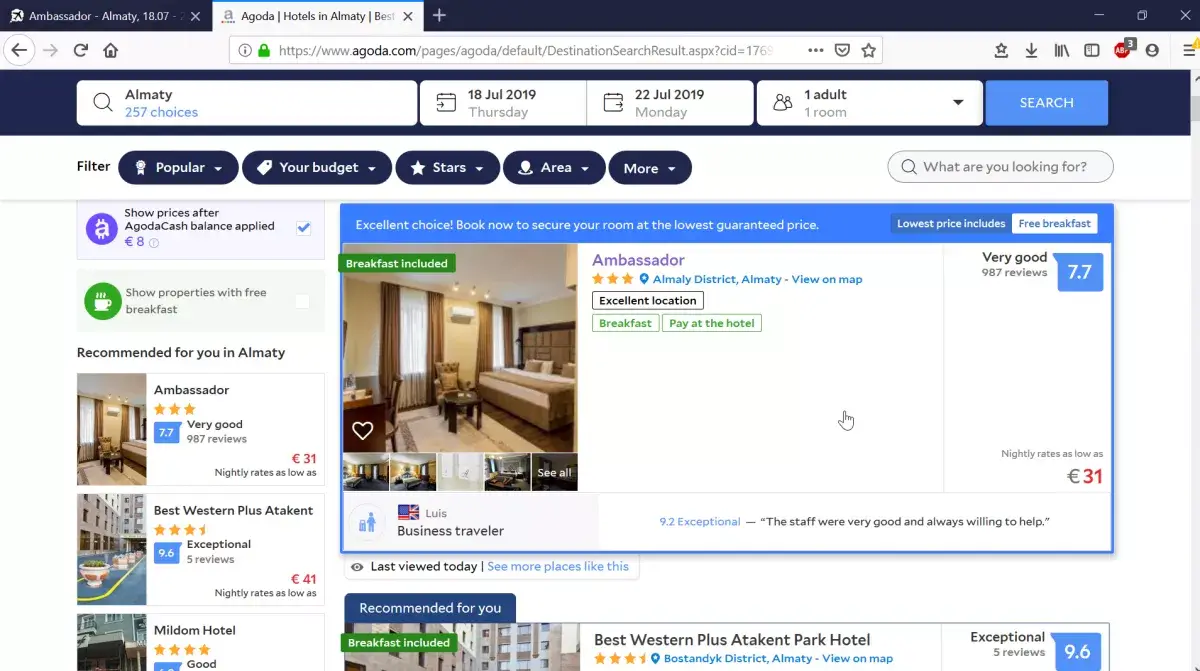Open the Library bookshelf icon

point(1062,51)
